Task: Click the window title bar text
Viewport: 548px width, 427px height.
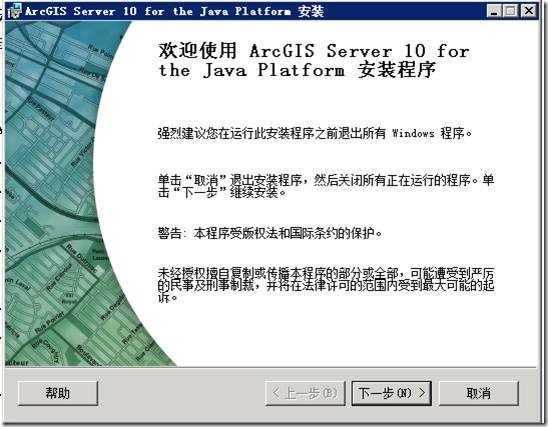Action: click(x=174, y=11)
